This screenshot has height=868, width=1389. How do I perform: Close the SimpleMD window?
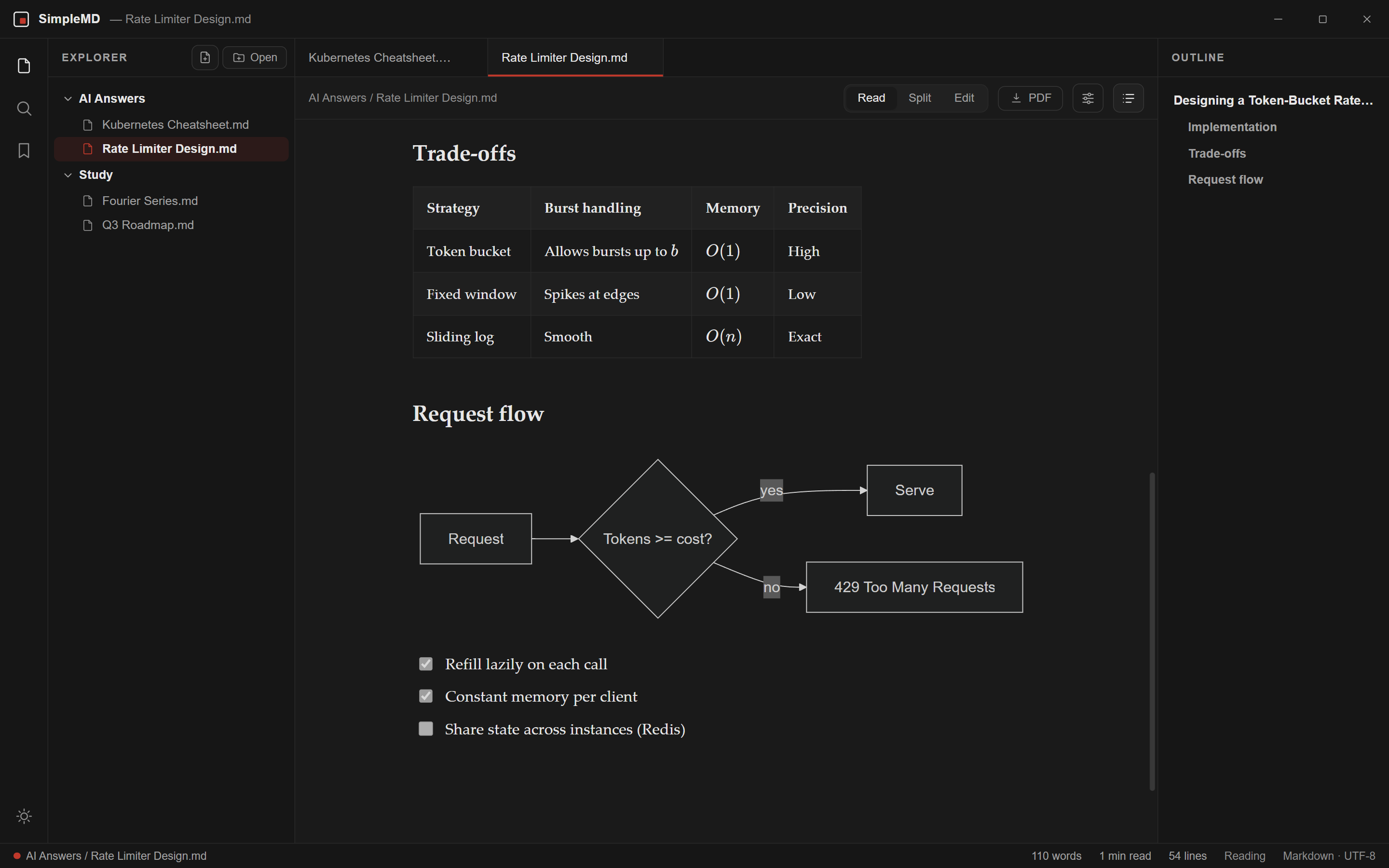point(1367,19)
